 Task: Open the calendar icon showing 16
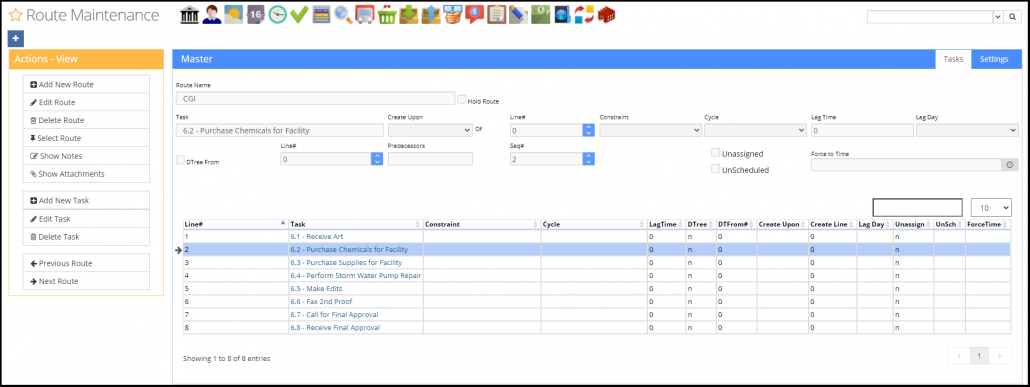(x=255, y=14)
